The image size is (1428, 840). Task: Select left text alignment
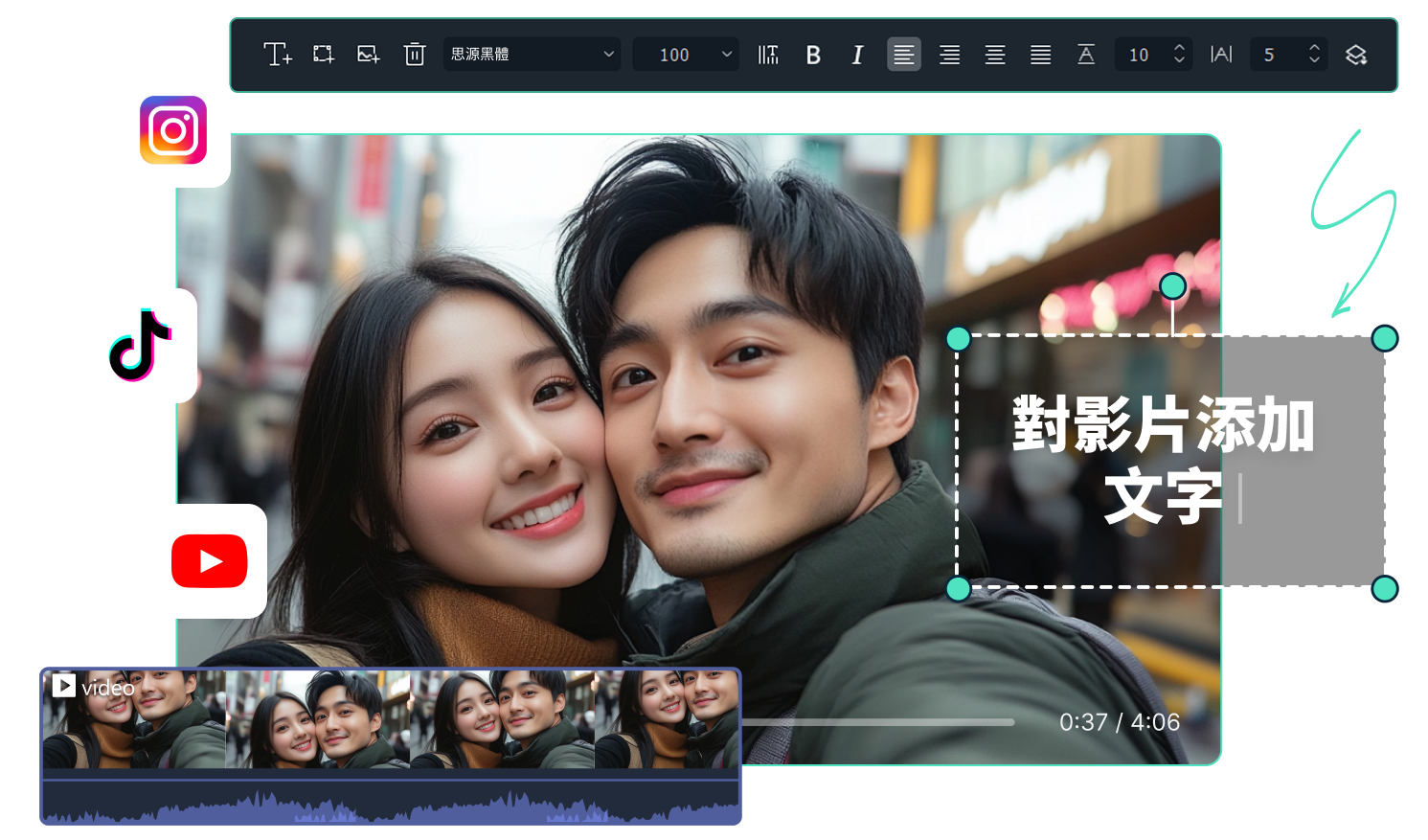[x=903, y=55]
